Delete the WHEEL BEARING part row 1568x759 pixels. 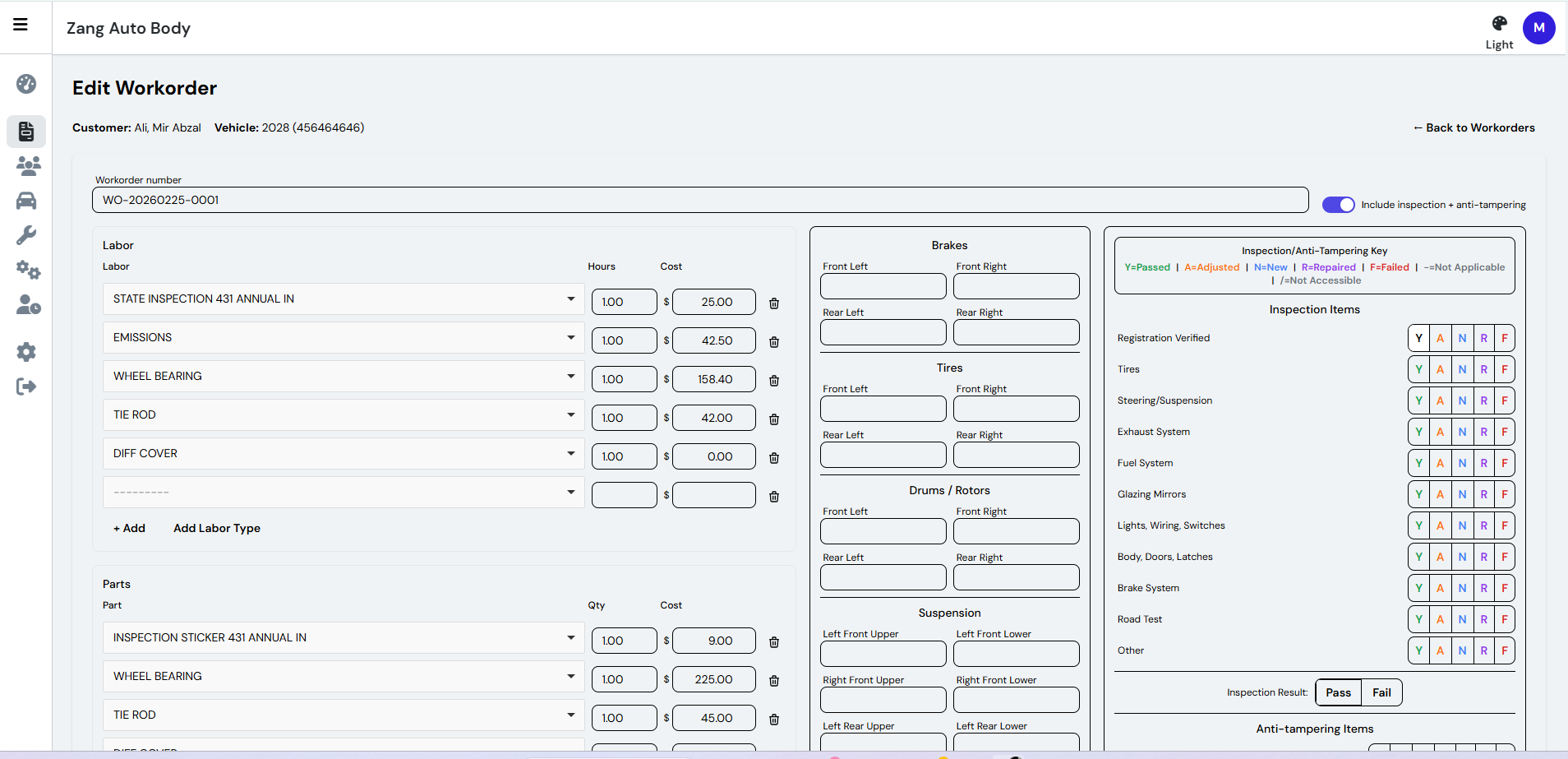(x=774, y=681)
